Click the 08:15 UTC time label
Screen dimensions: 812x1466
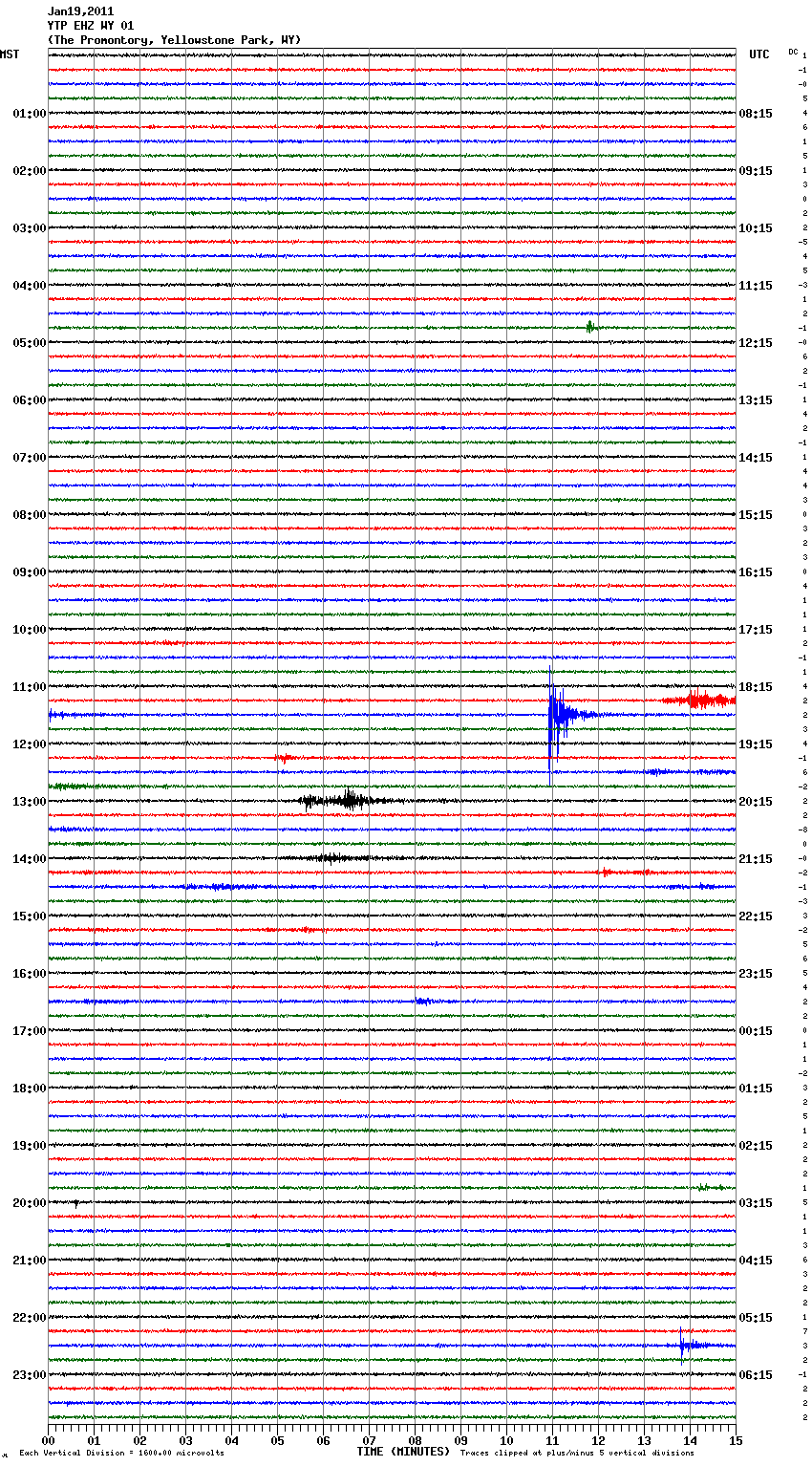click(x=755, y=114)
